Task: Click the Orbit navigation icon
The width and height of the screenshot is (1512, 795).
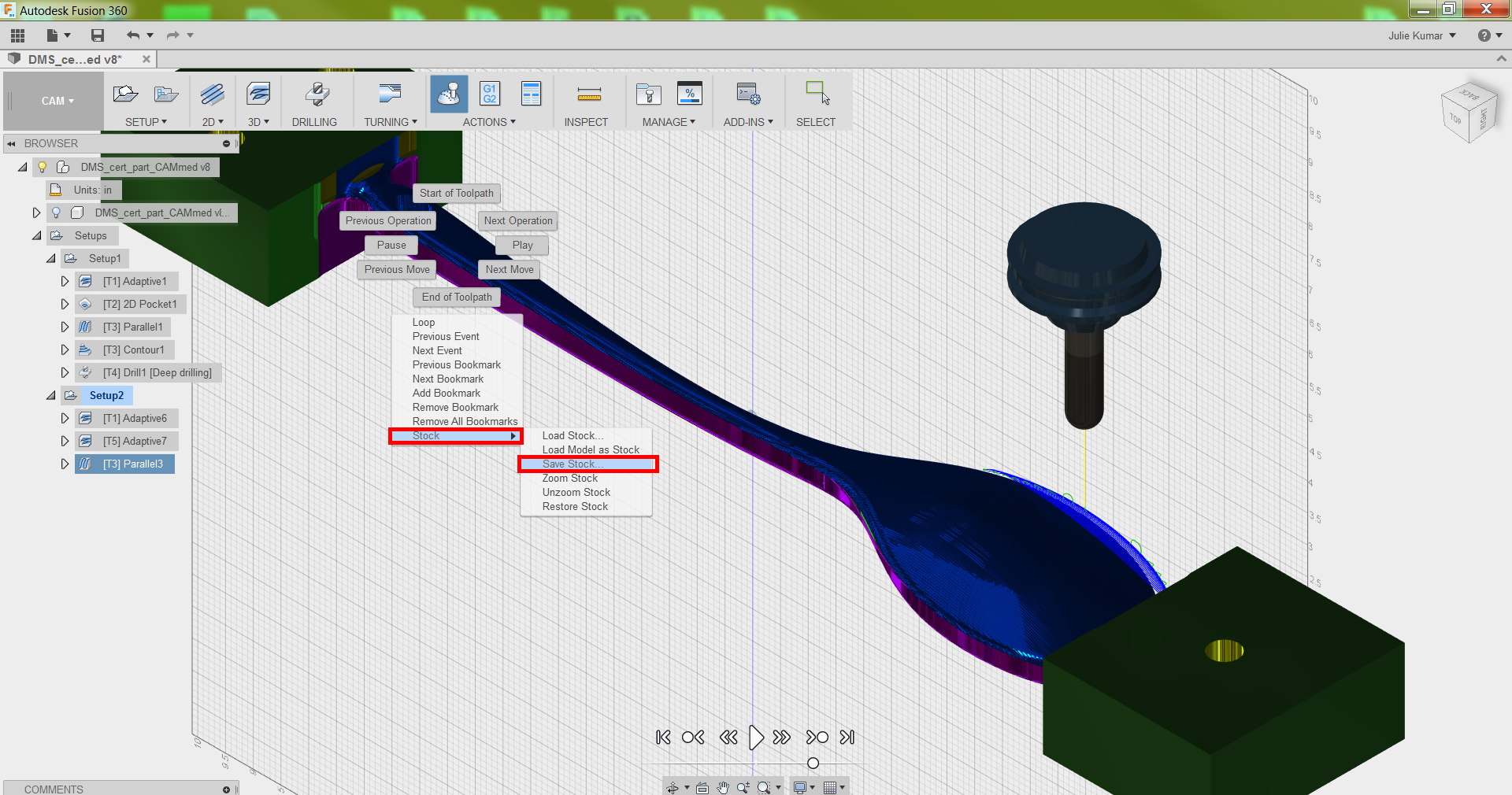Action: [673, 787]
